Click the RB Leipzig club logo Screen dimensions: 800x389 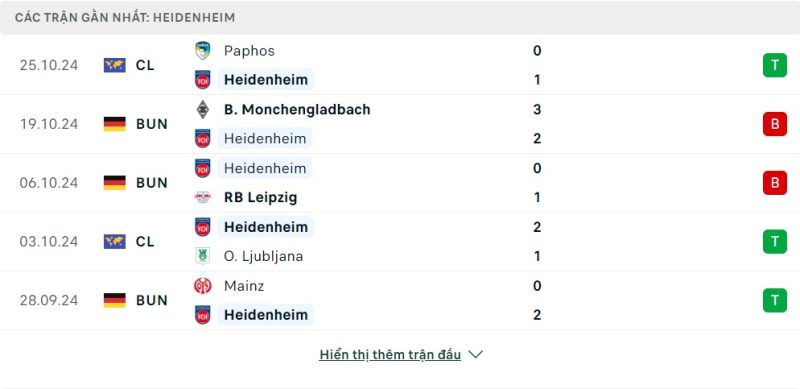coord(203,197)
